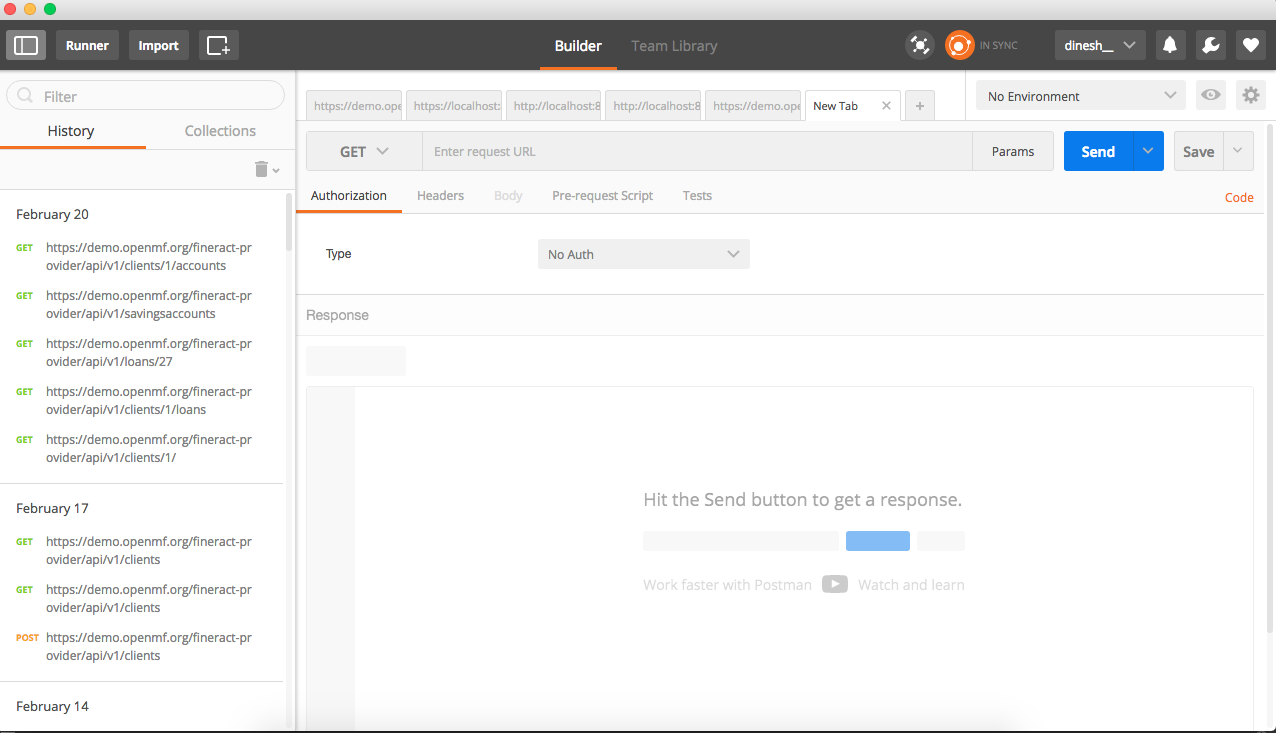Click the Enter request URL field

(x=696, y=152)
